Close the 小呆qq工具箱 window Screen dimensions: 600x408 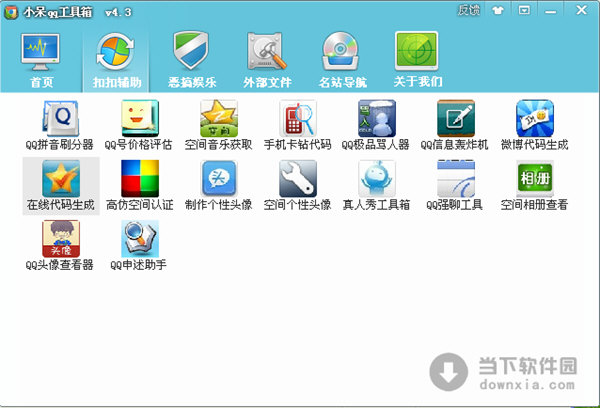(x=581, y=10)
